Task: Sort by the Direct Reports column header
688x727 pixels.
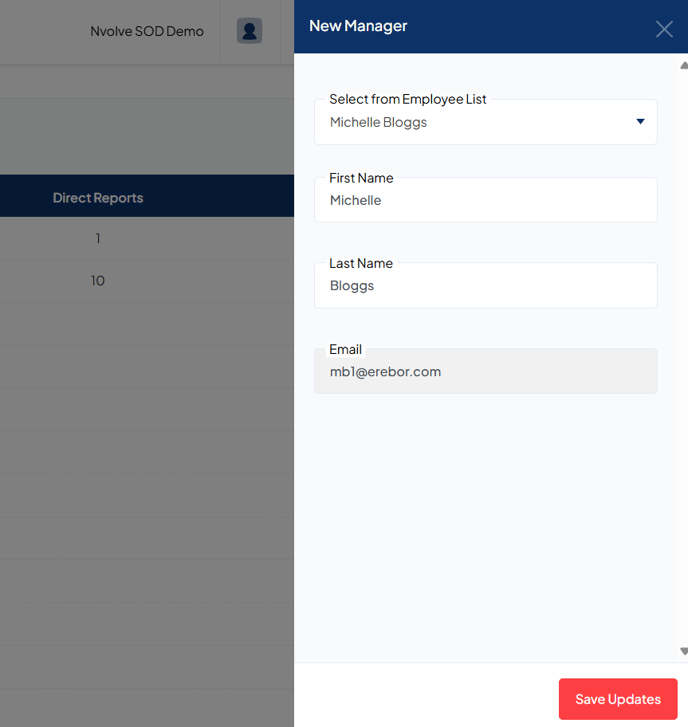Action: pos(98,198)
